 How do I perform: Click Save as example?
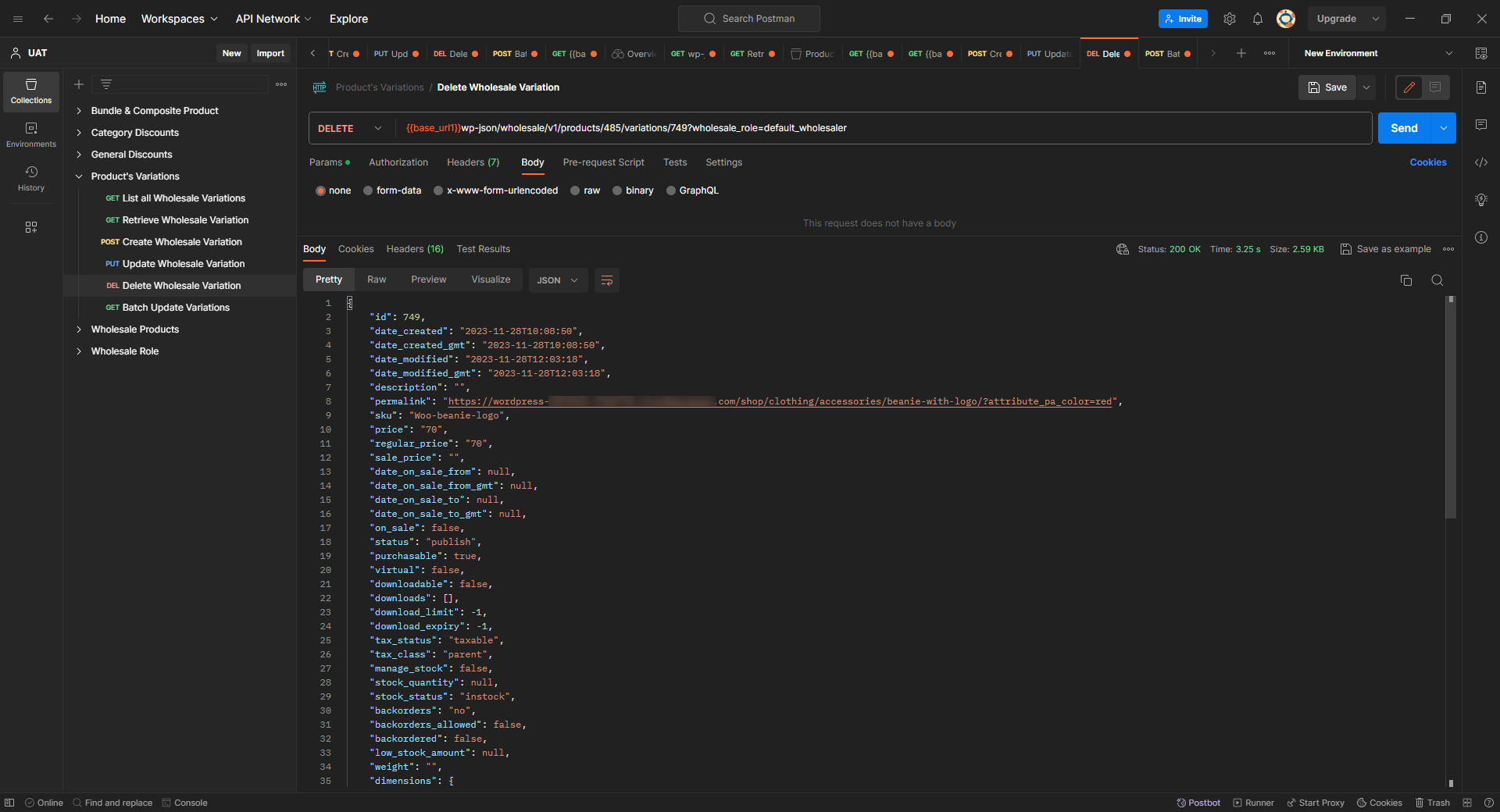[1385, 249]
